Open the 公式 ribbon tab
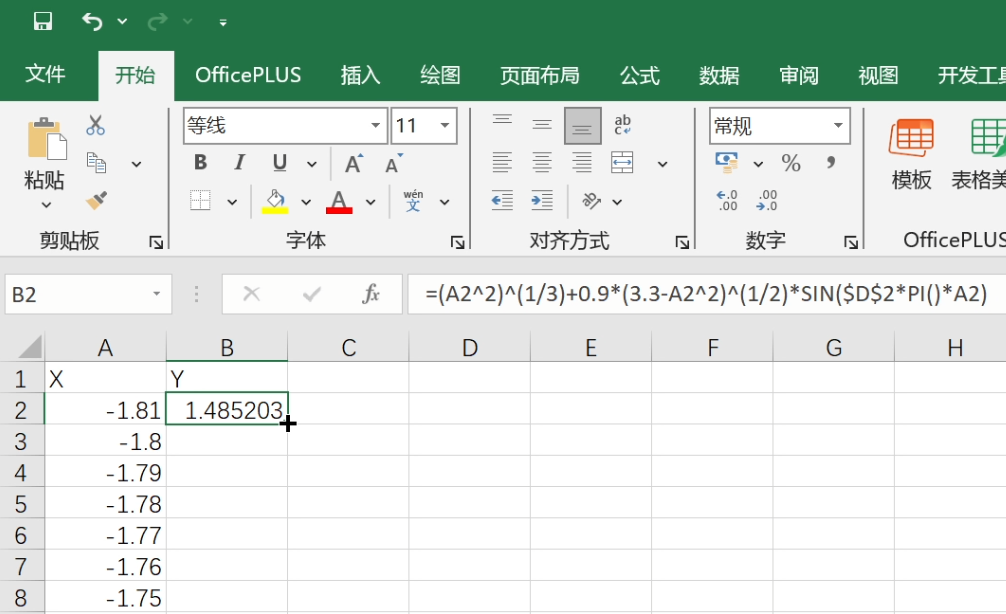Viewport: 1006px width, 614px height. coord(639,75)
